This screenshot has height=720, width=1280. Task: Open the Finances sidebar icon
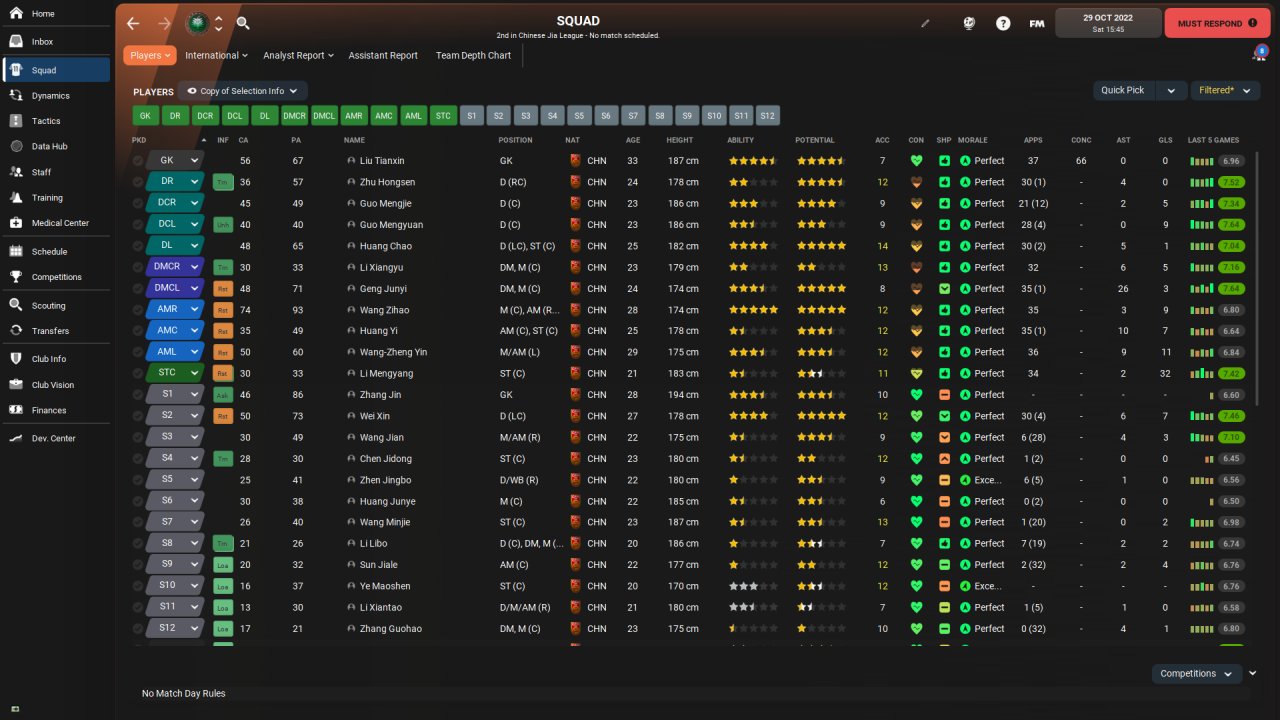pyautogui.click(x=16, y=410)
